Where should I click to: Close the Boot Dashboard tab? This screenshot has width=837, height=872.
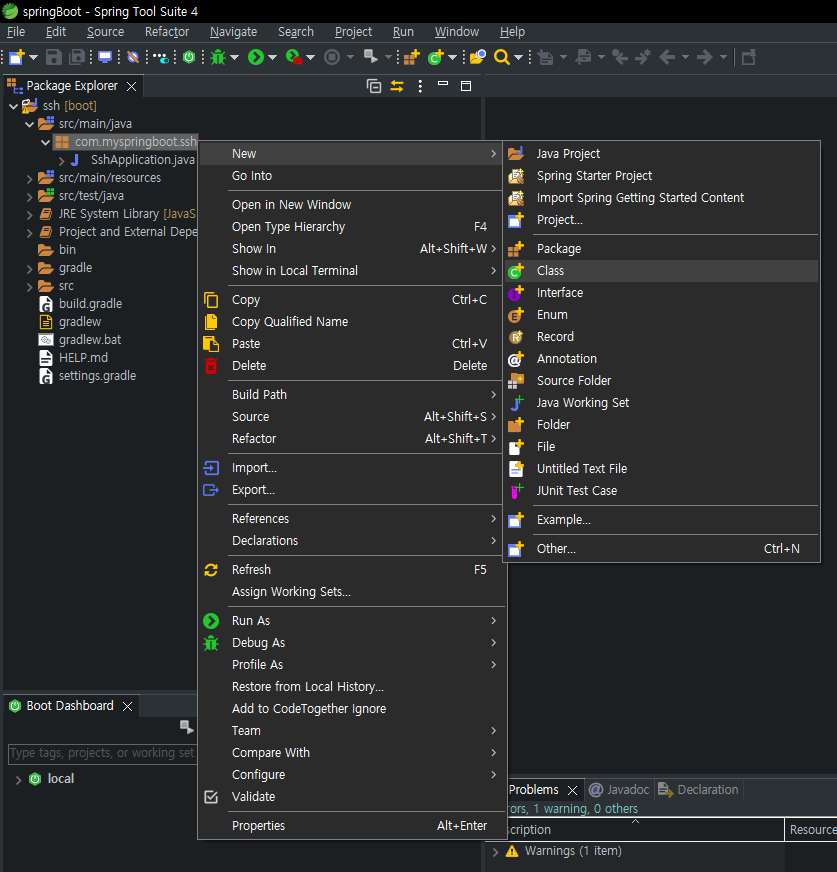[127, 706]
